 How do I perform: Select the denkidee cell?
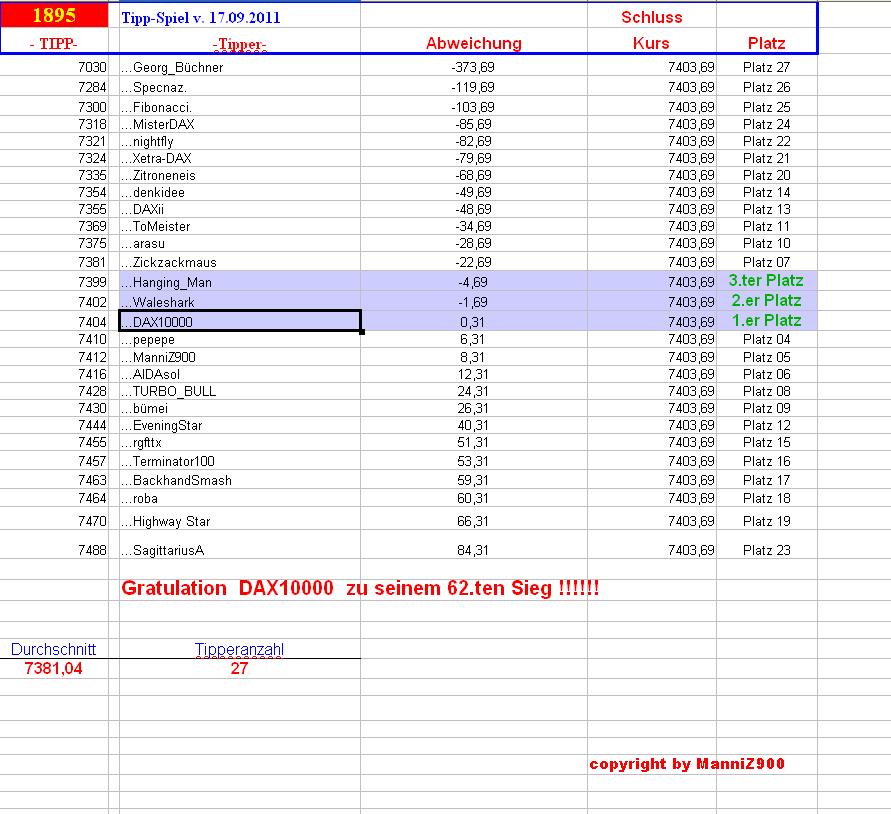click(x=240, y=192)
